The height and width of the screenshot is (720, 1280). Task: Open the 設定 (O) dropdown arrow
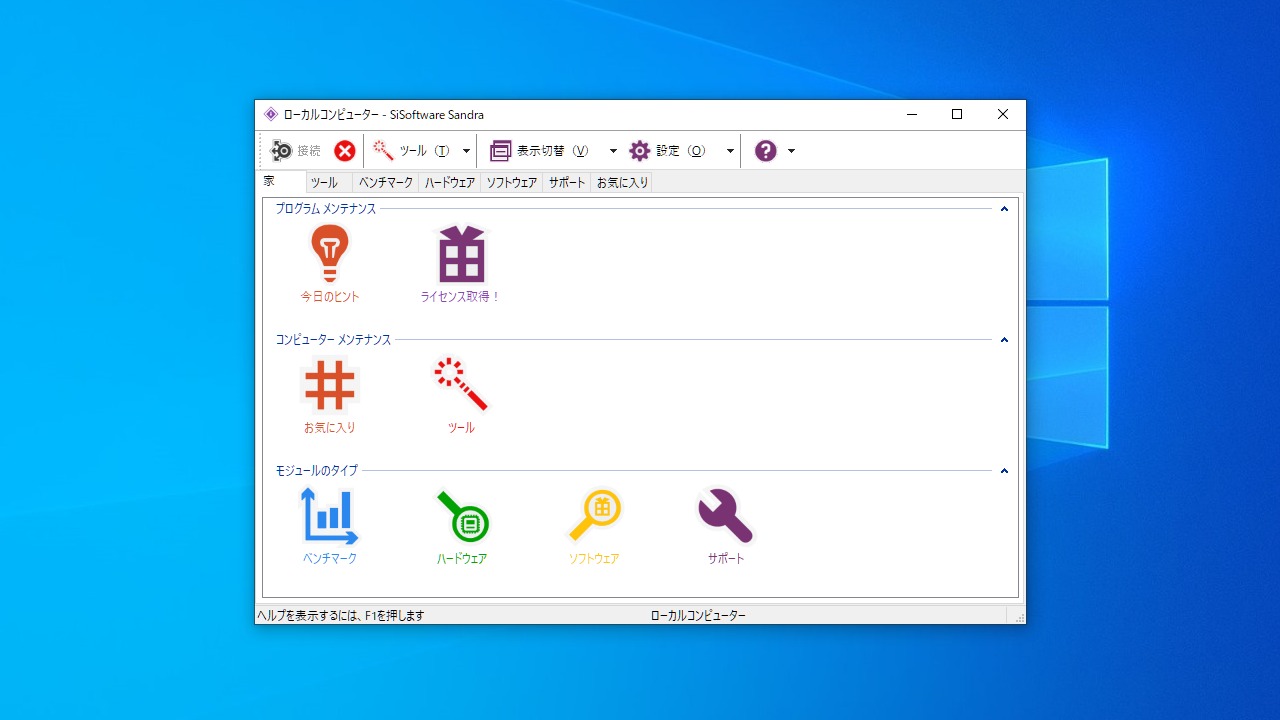[x=730, y=151]
